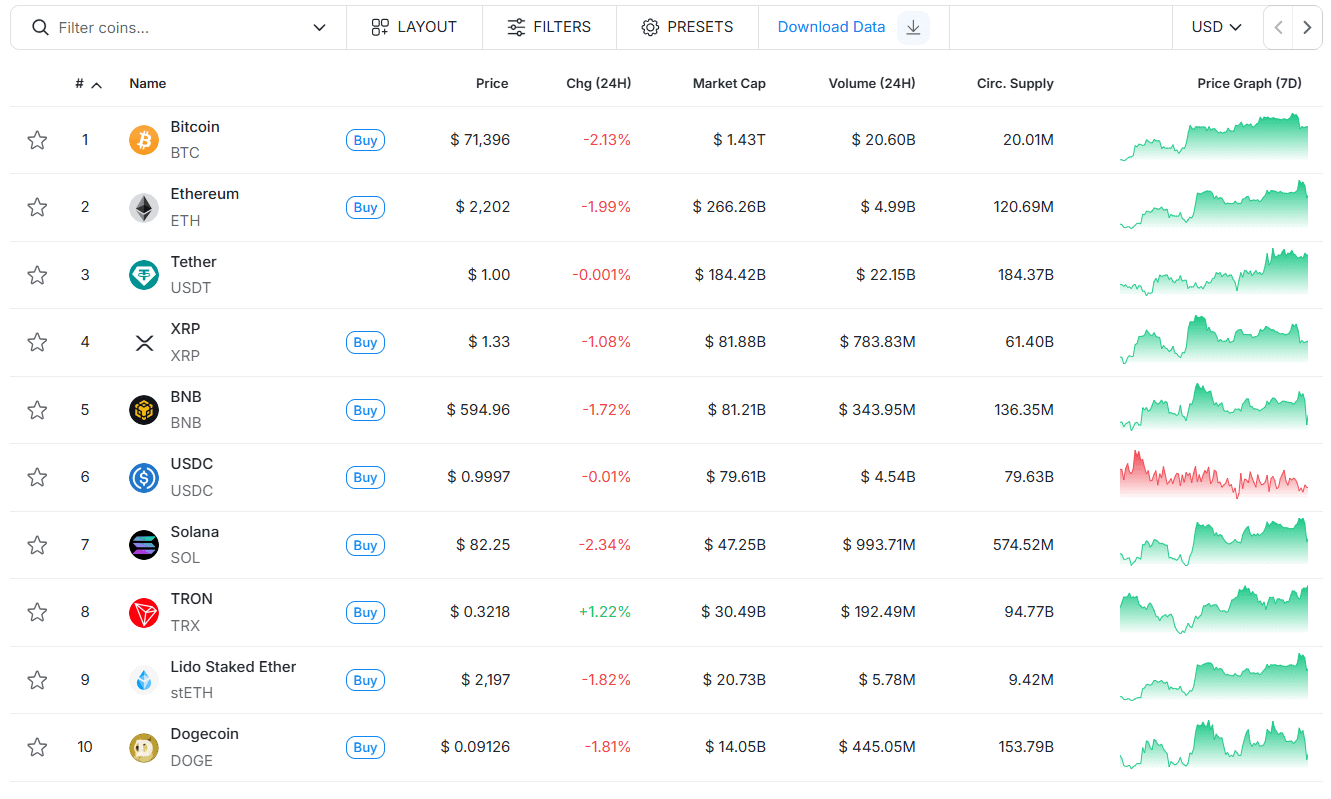Click the Filter coins search field

pos(170,27)
